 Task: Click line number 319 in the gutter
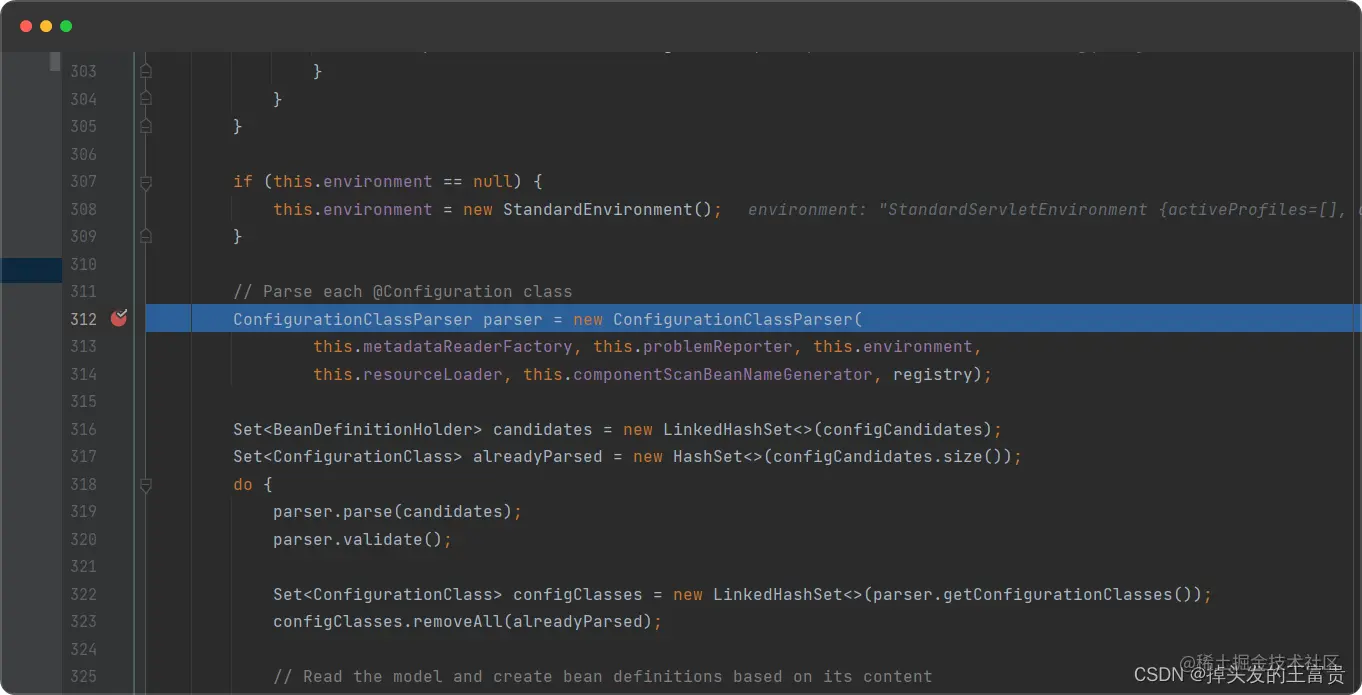pos(83,511)
